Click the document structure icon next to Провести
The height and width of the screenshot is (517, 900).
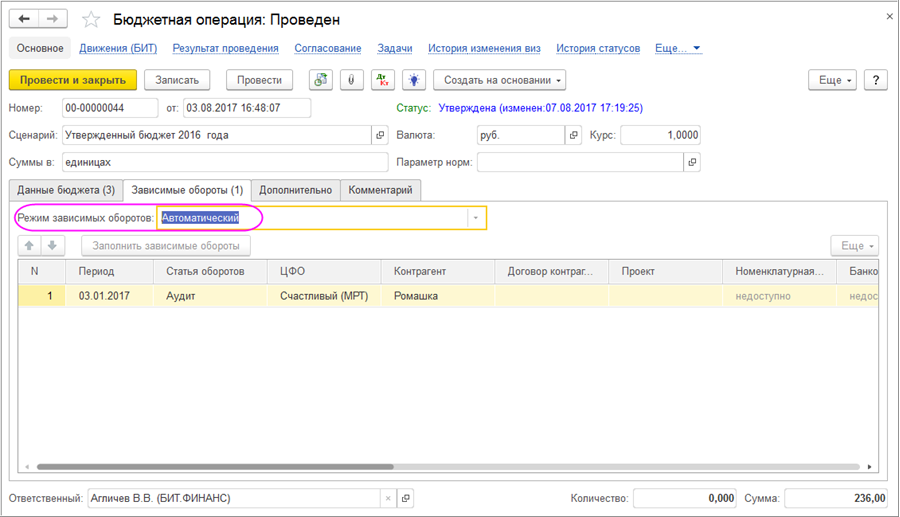pos(321,80)
